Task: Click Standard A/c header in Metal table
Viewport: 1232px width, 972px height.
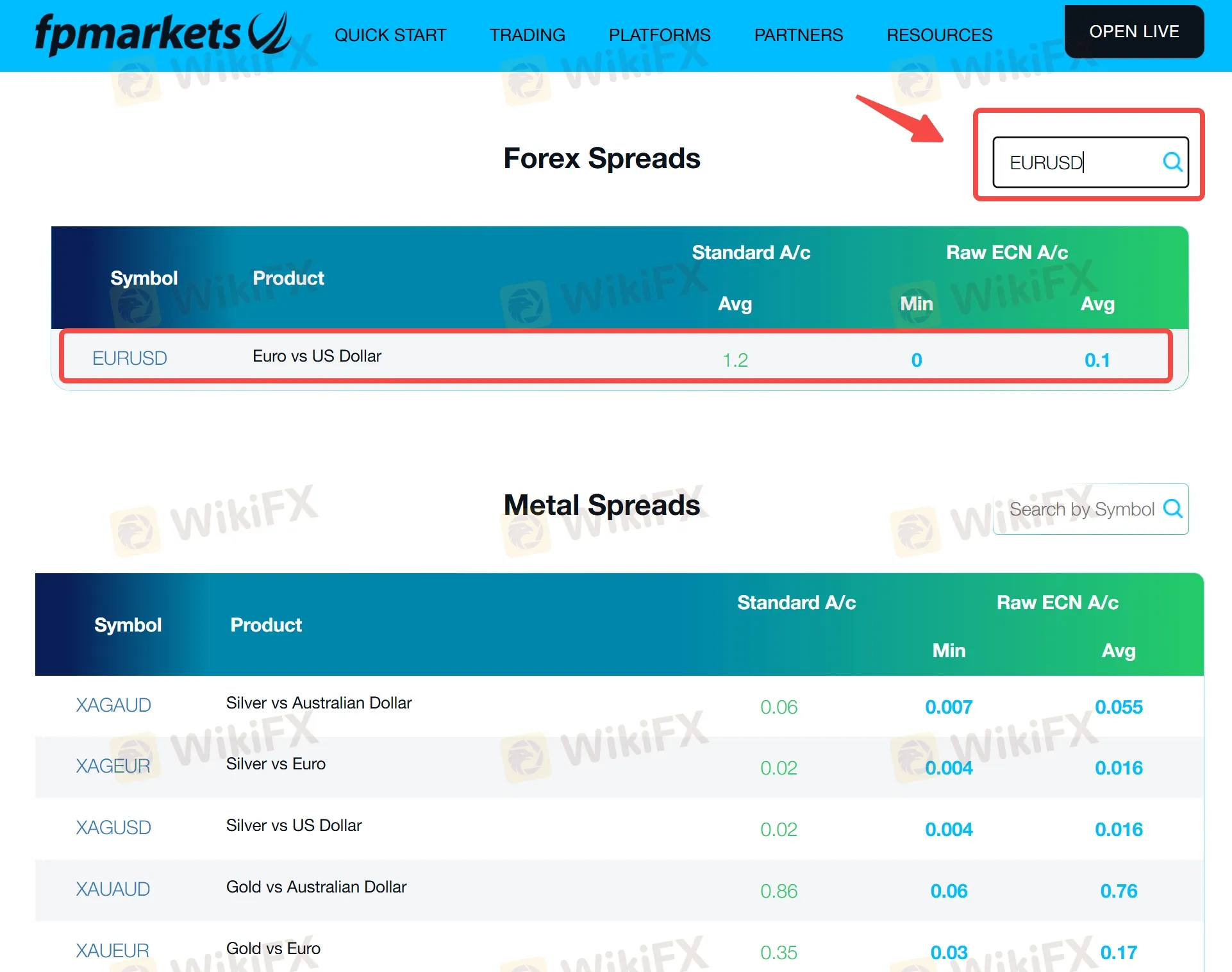Action: [796, 602]
